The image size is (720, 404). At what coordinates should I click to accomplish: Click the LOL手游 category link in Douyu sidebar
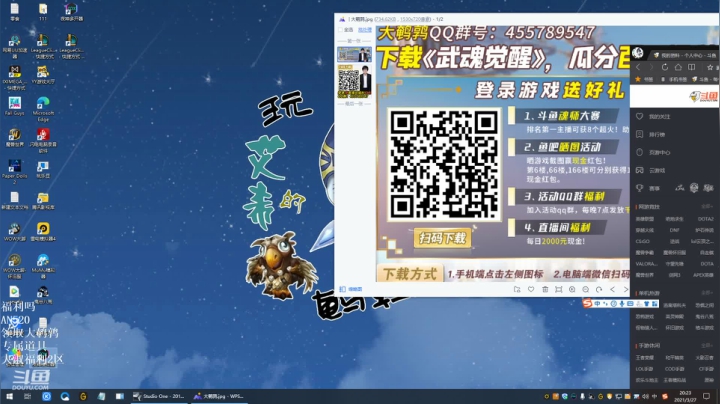[x=644, y=369]
